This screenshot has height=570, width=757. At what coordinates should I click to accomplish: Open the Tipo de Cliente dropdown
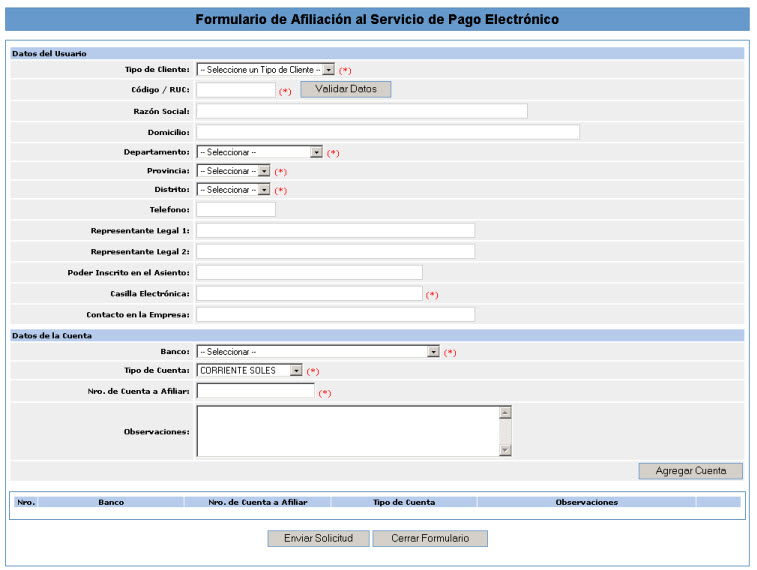(266, 70)
